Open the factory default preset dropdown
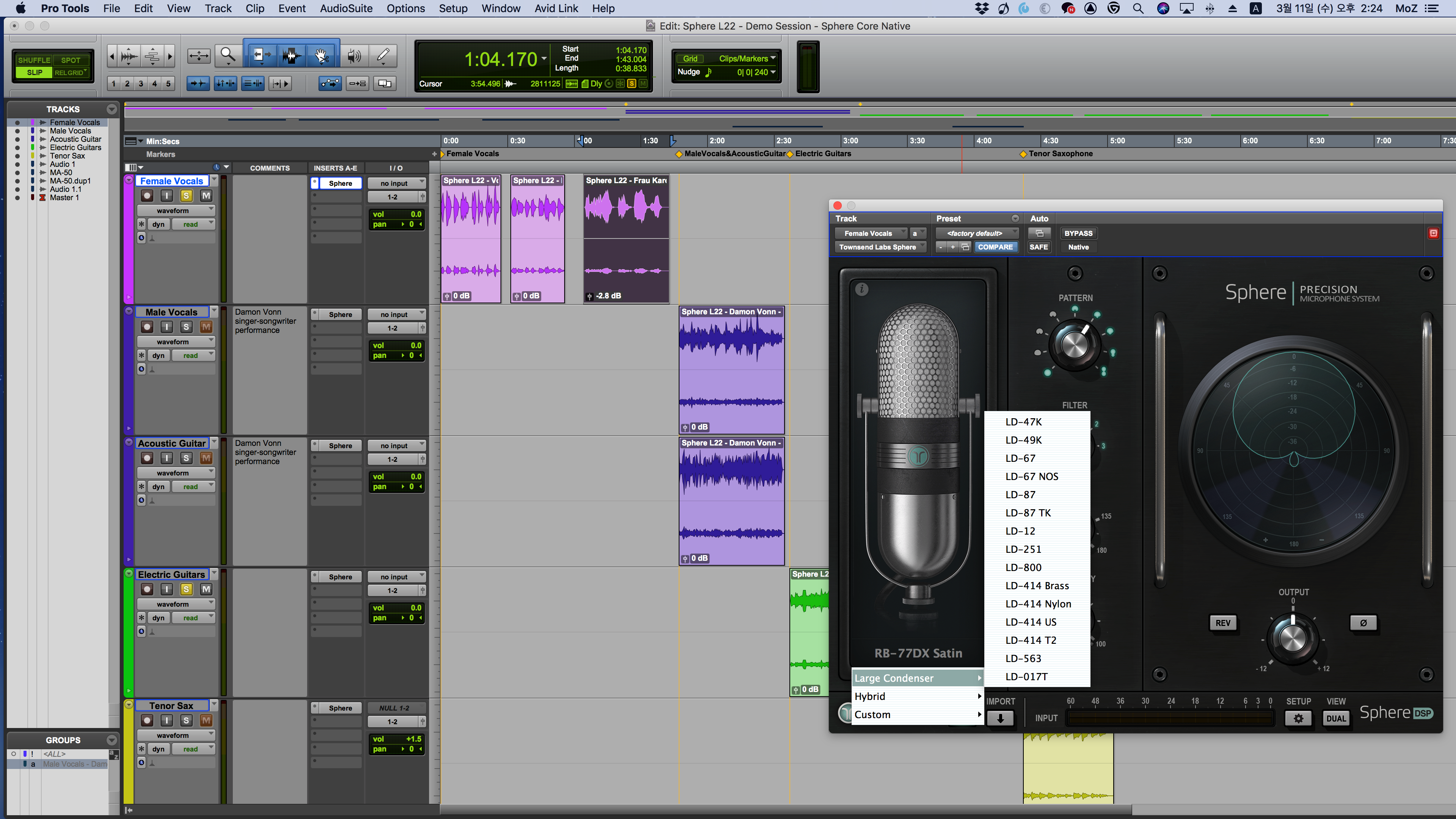1456x819 pixels. tap(977, 234)
